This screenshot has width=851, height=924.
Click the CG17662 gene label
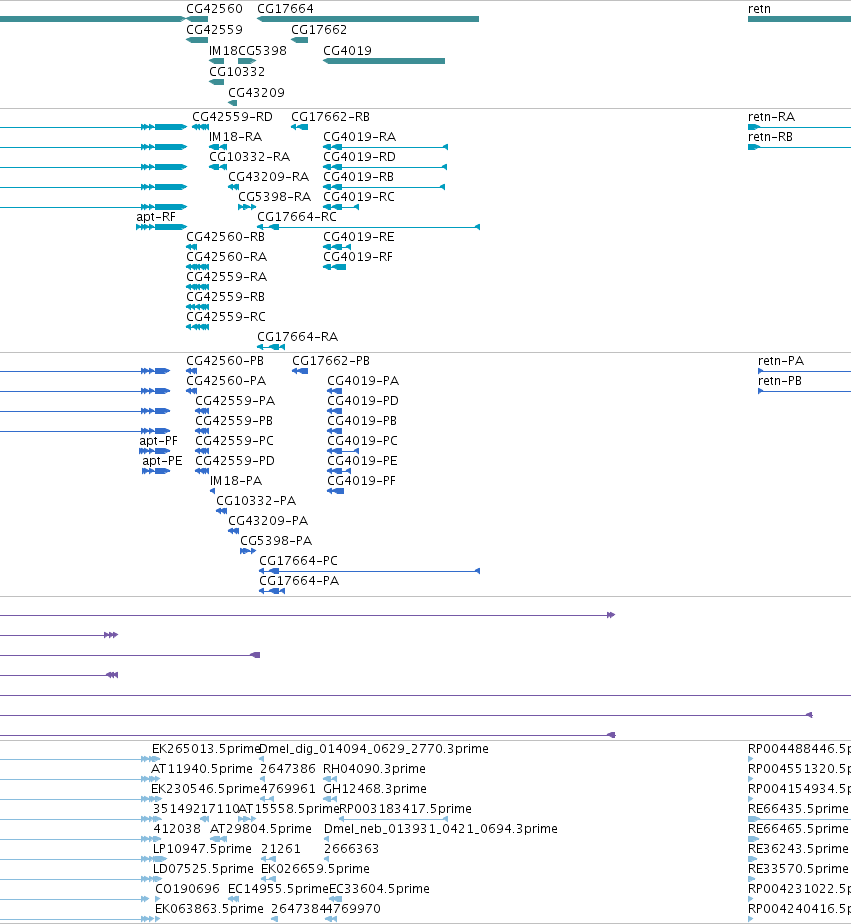coord(319,29)
